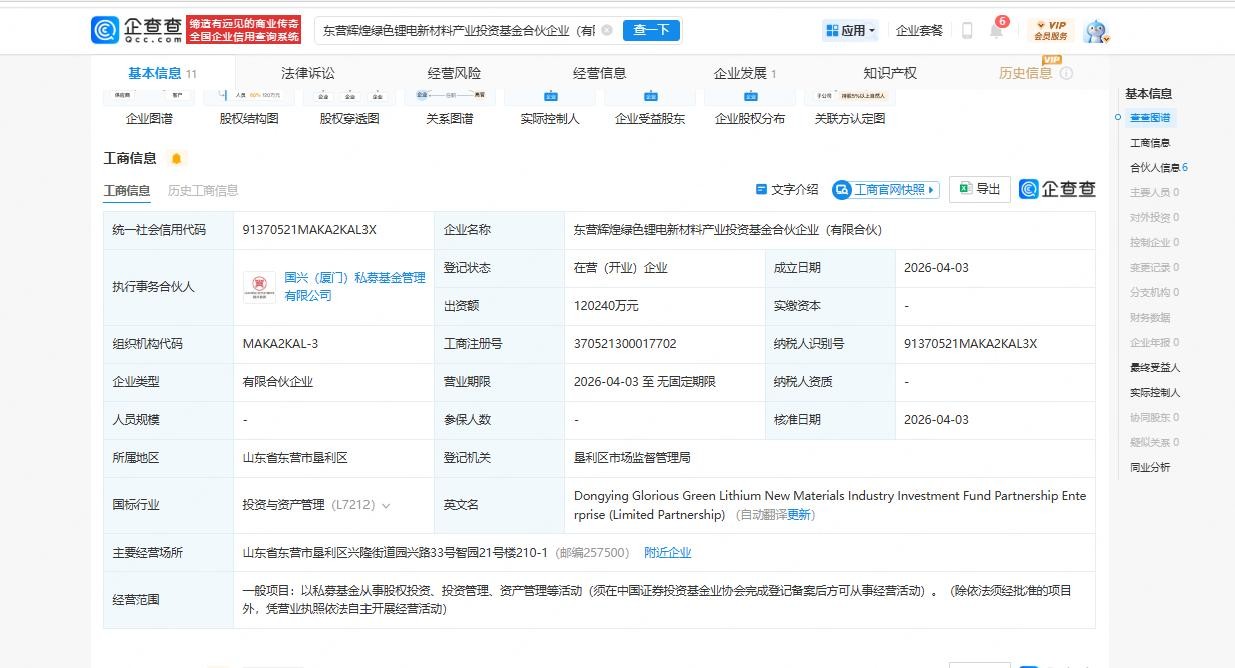Click the Qcc.com logo in the header

click(137, 30)
